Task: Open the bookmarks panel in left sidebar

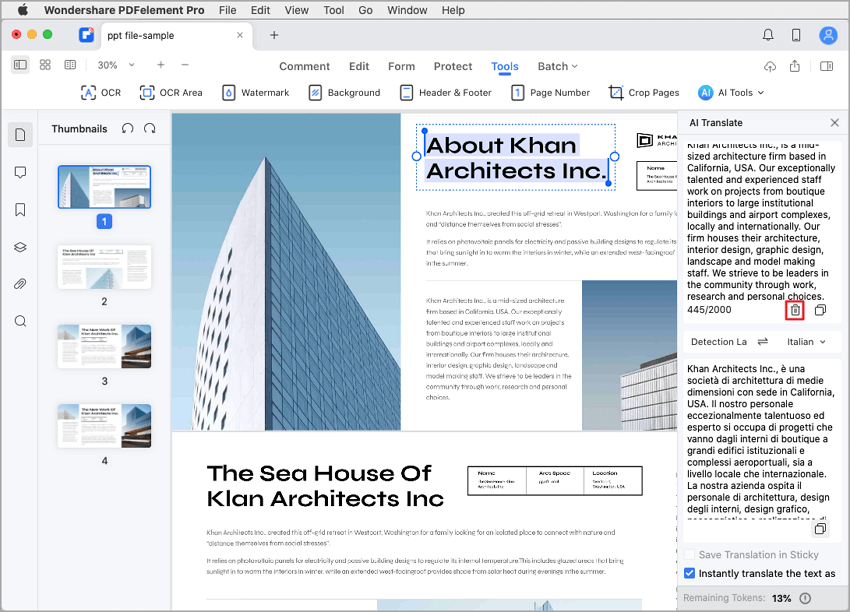Action: click(20, 210)
